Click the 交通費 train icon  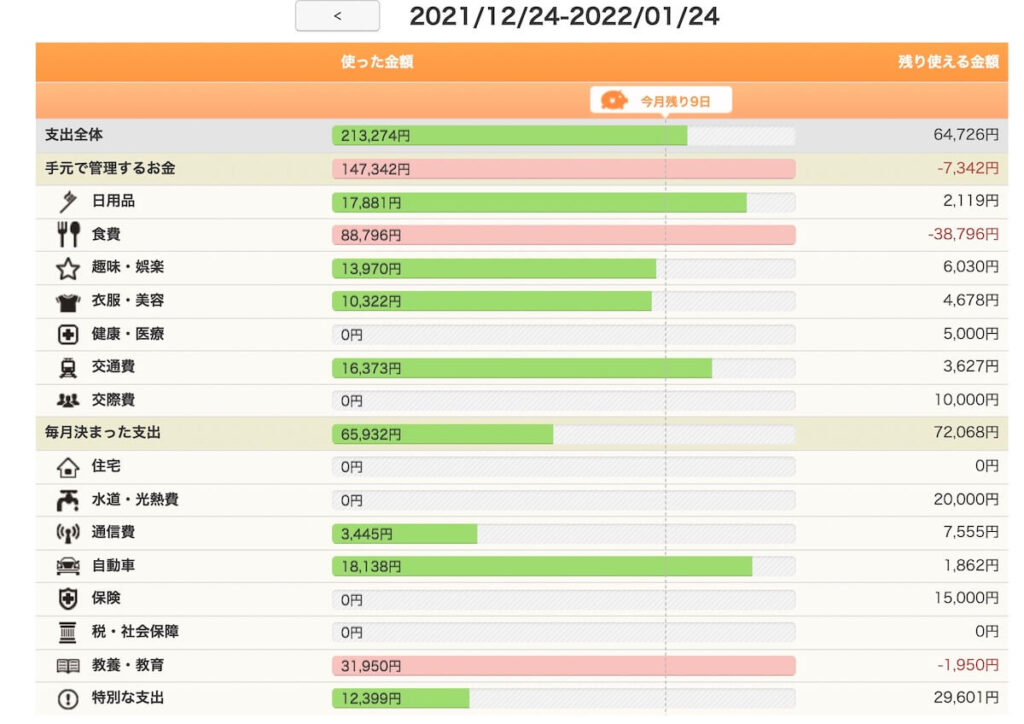(68, 368)
